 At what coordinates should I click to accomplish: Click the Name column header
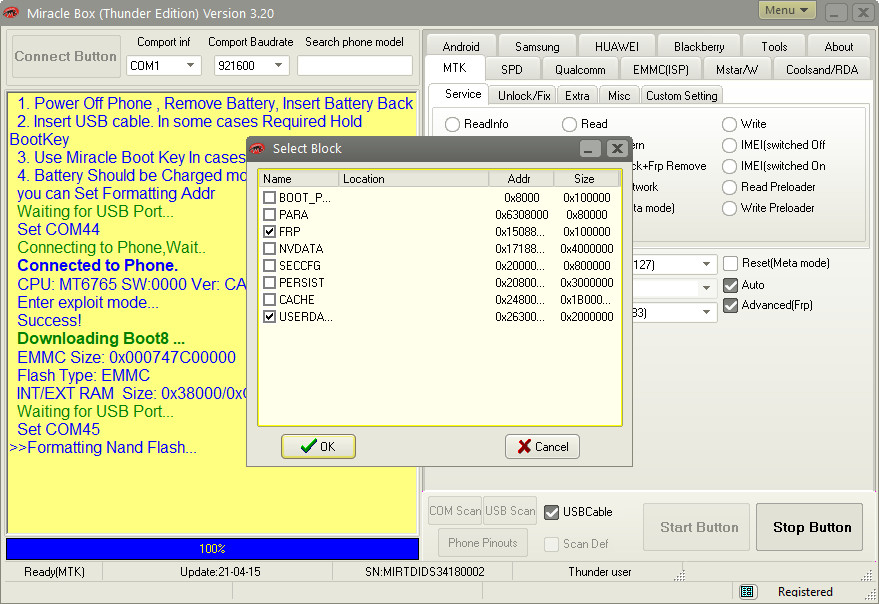pyautogui.click(x=299, y=179)
